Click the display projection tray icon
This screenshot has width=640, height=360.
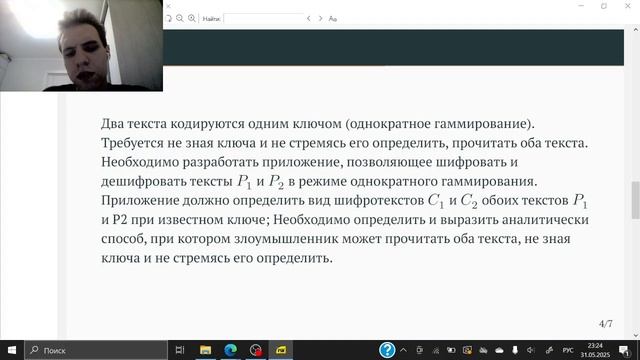(420, 350)
